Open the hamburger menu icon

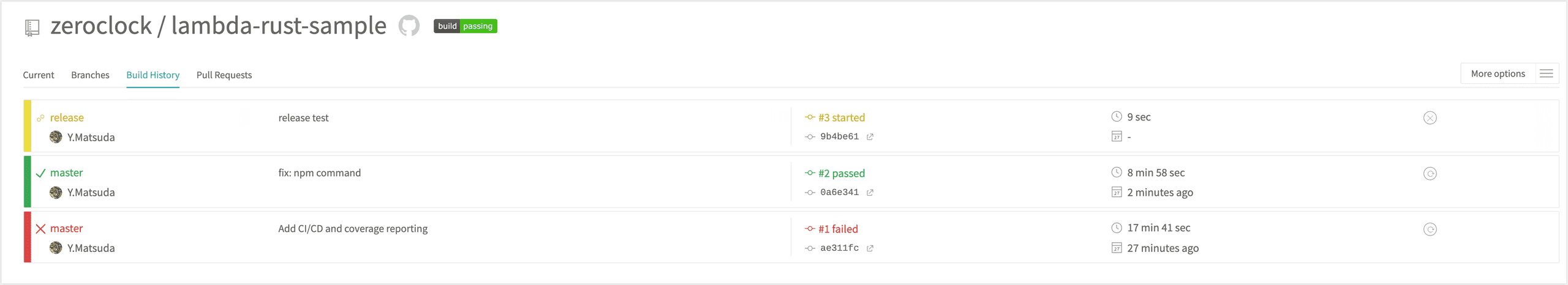point(1546,74)
